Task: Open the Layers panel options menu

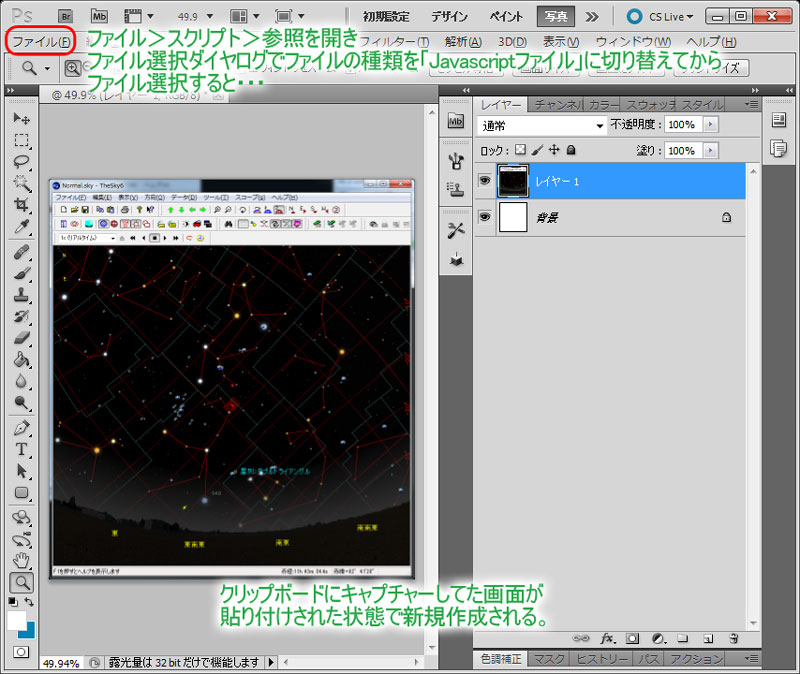Action: tap(751, 104)
